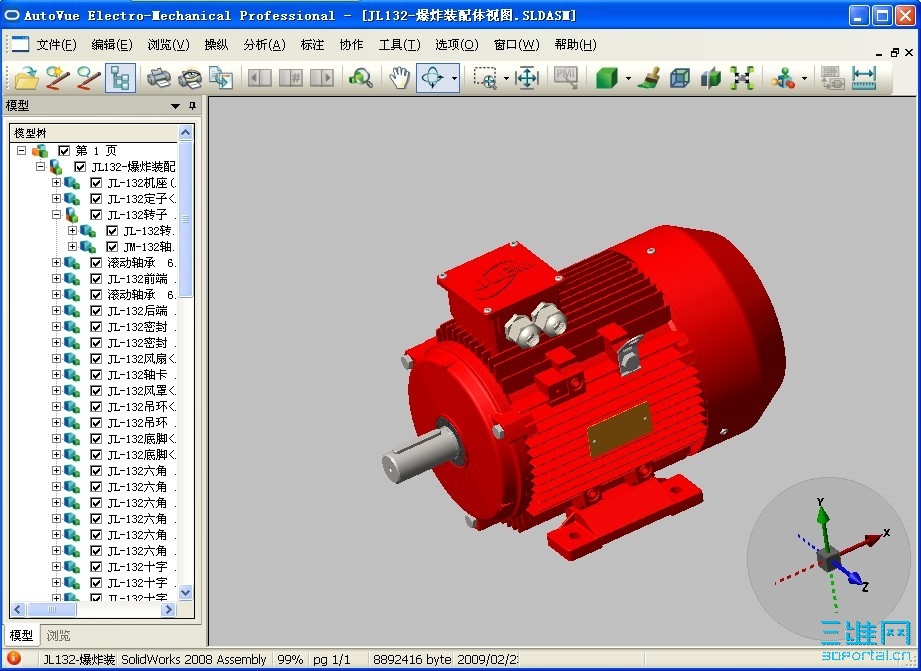The width and height of the screenshot is (921, 671).
Task: Expand the JL-132后端 tree node
Action: (56, 310)
